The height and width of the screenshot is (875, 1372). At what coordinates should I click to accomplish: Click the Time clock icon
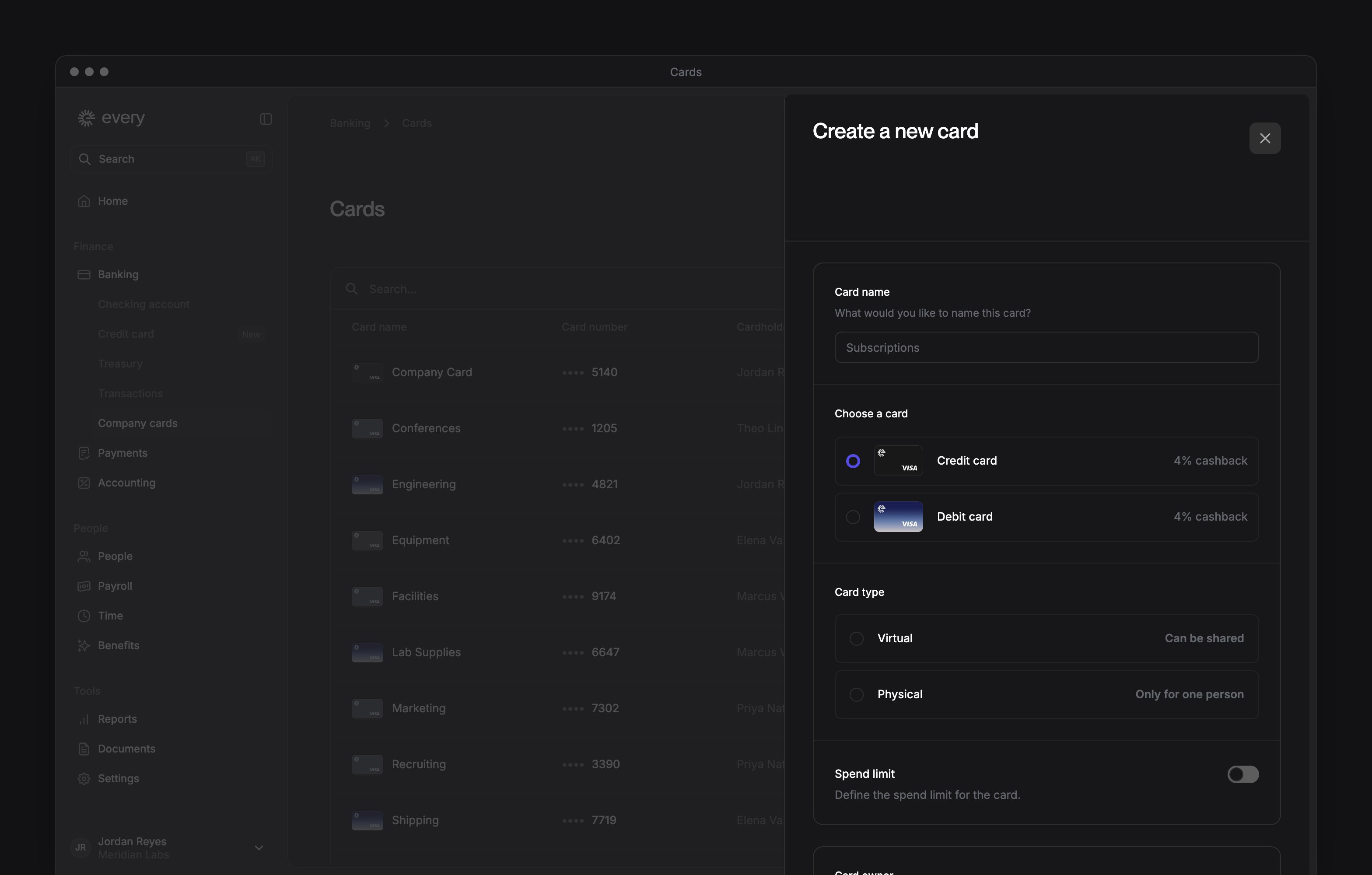click(84, 615)
